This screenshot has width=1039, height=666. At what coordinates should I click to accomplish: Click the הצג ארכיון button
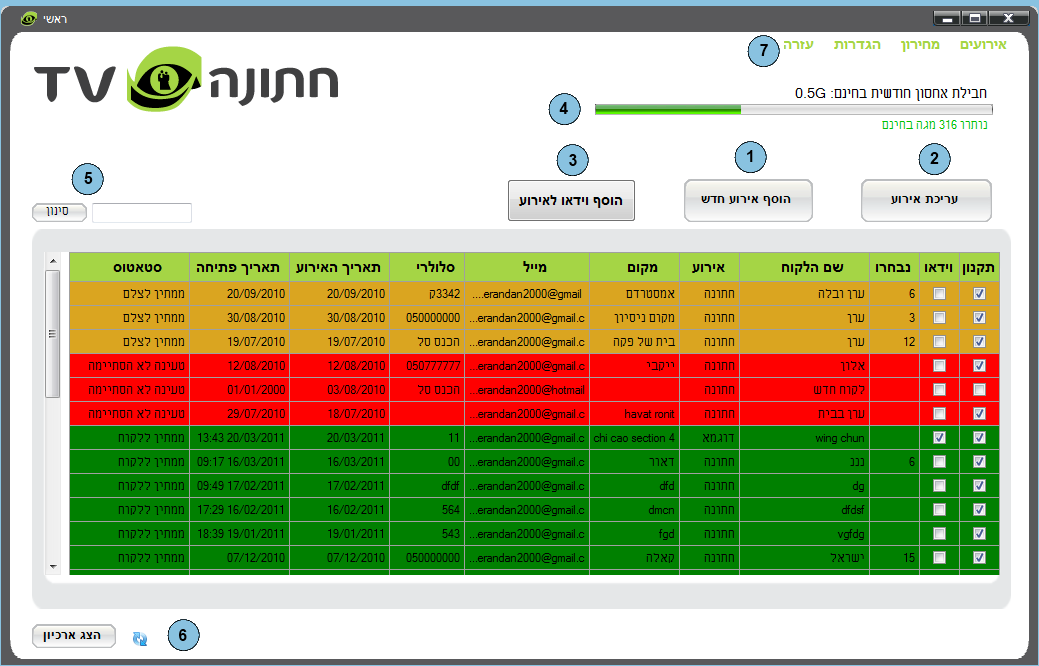(x=74, y=636)
